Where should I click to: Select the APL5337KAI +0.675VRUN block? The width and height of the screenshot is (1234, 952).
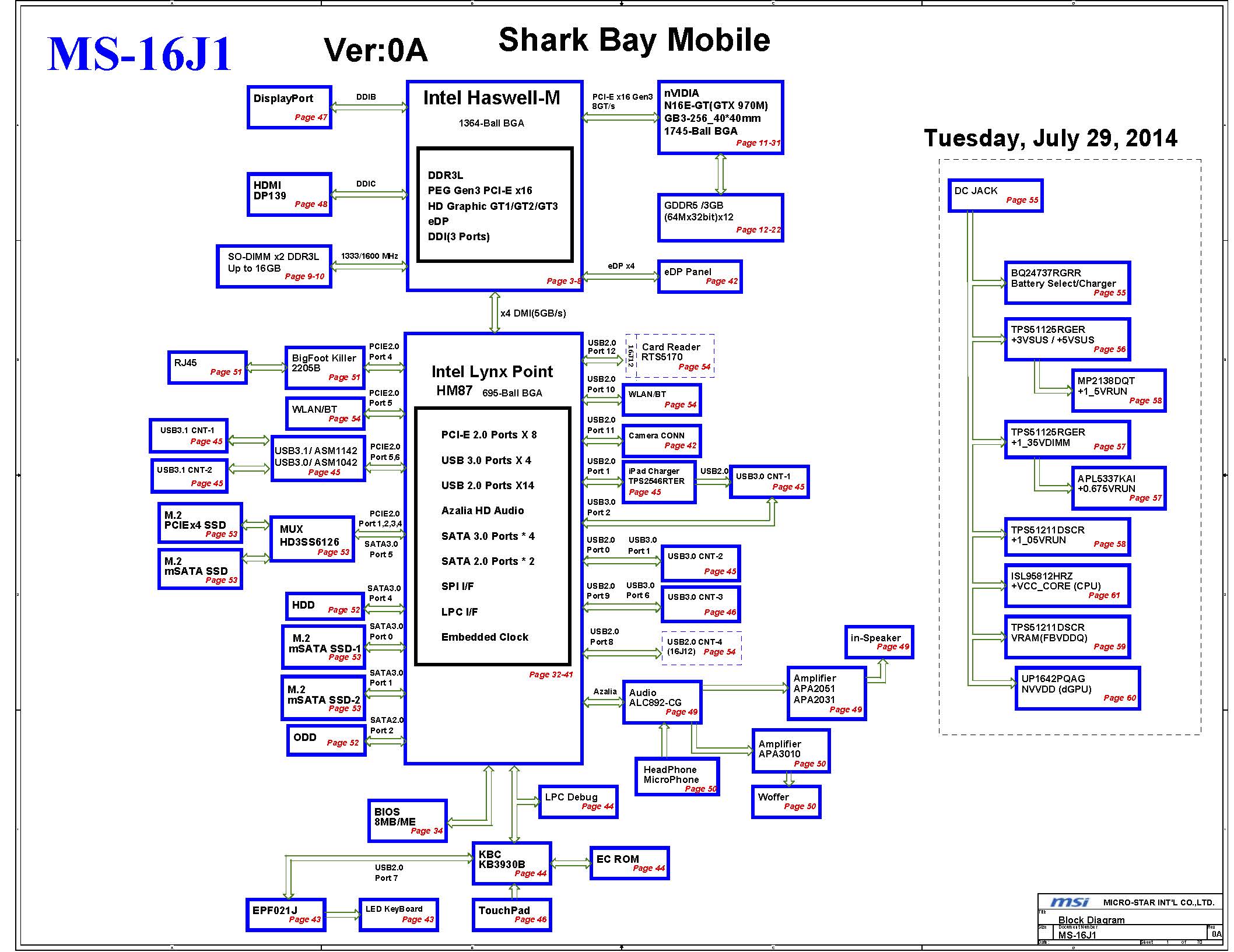(1119, 489)
